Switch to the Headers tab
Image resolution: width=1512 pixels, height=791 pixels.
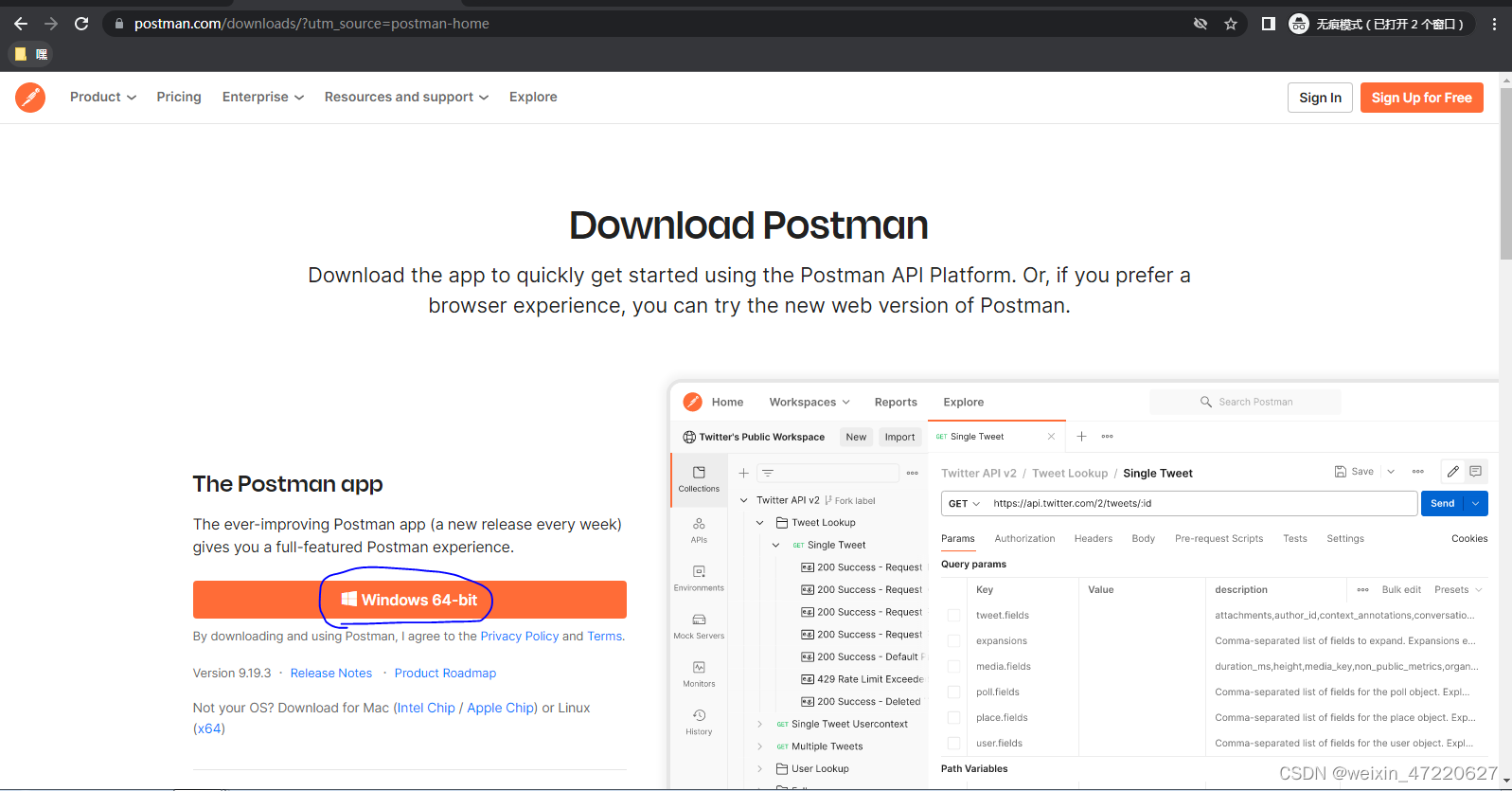[1094, 538]
